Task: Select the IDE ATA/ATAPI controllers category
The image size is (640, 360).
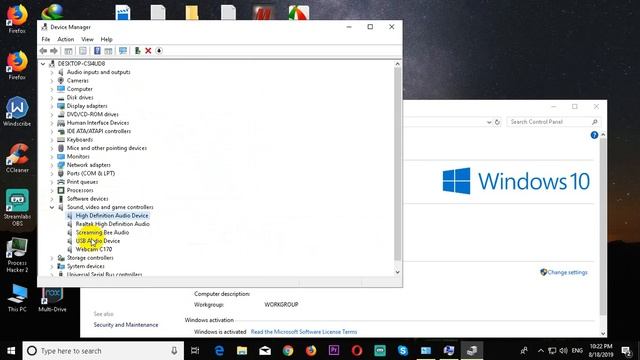Action: coord(99,131)
